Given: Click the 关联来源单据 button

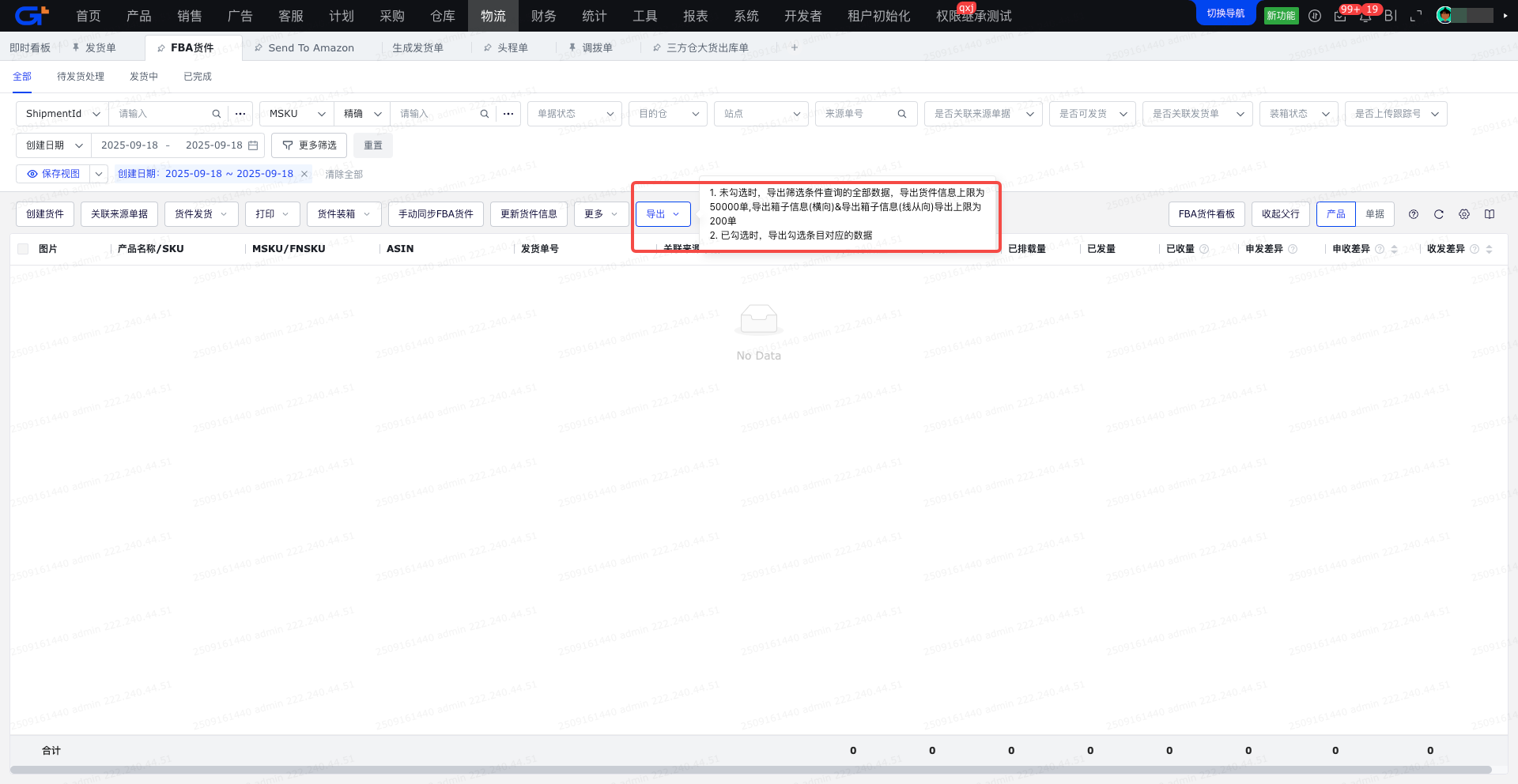Looking at the screenshot, I should coord(119,214).
